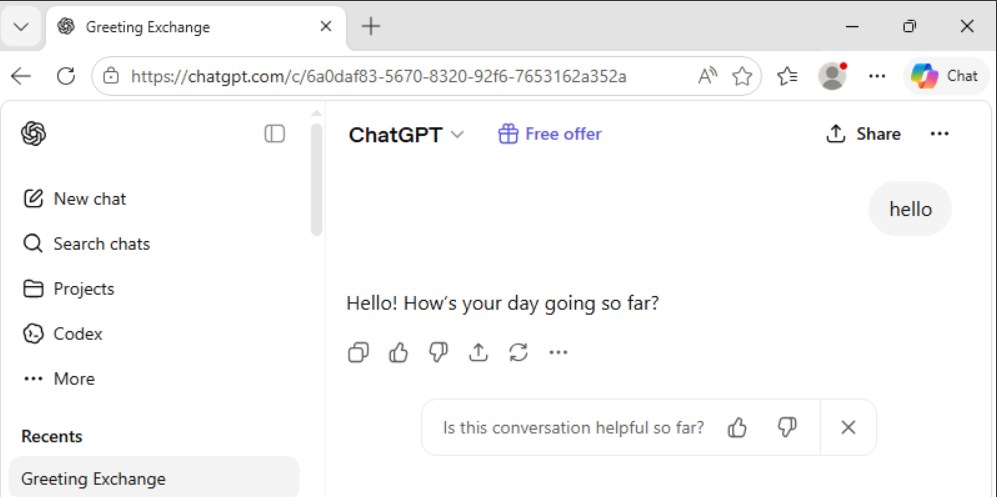Open the Favorites list icon

tap(788, 77)
